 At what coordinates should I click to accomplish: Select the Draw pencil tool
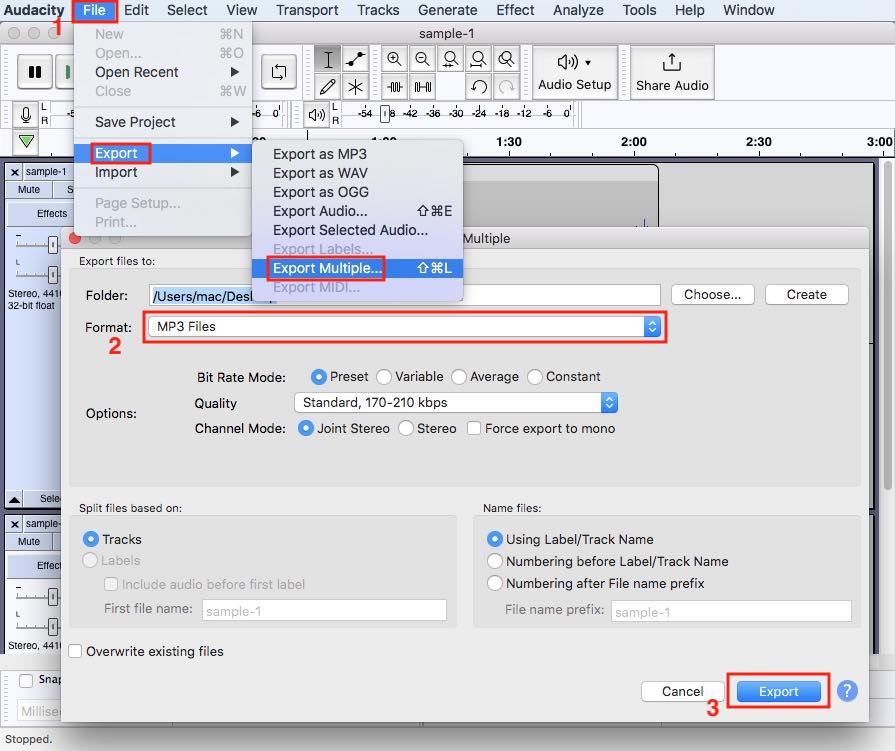(328, 87)
